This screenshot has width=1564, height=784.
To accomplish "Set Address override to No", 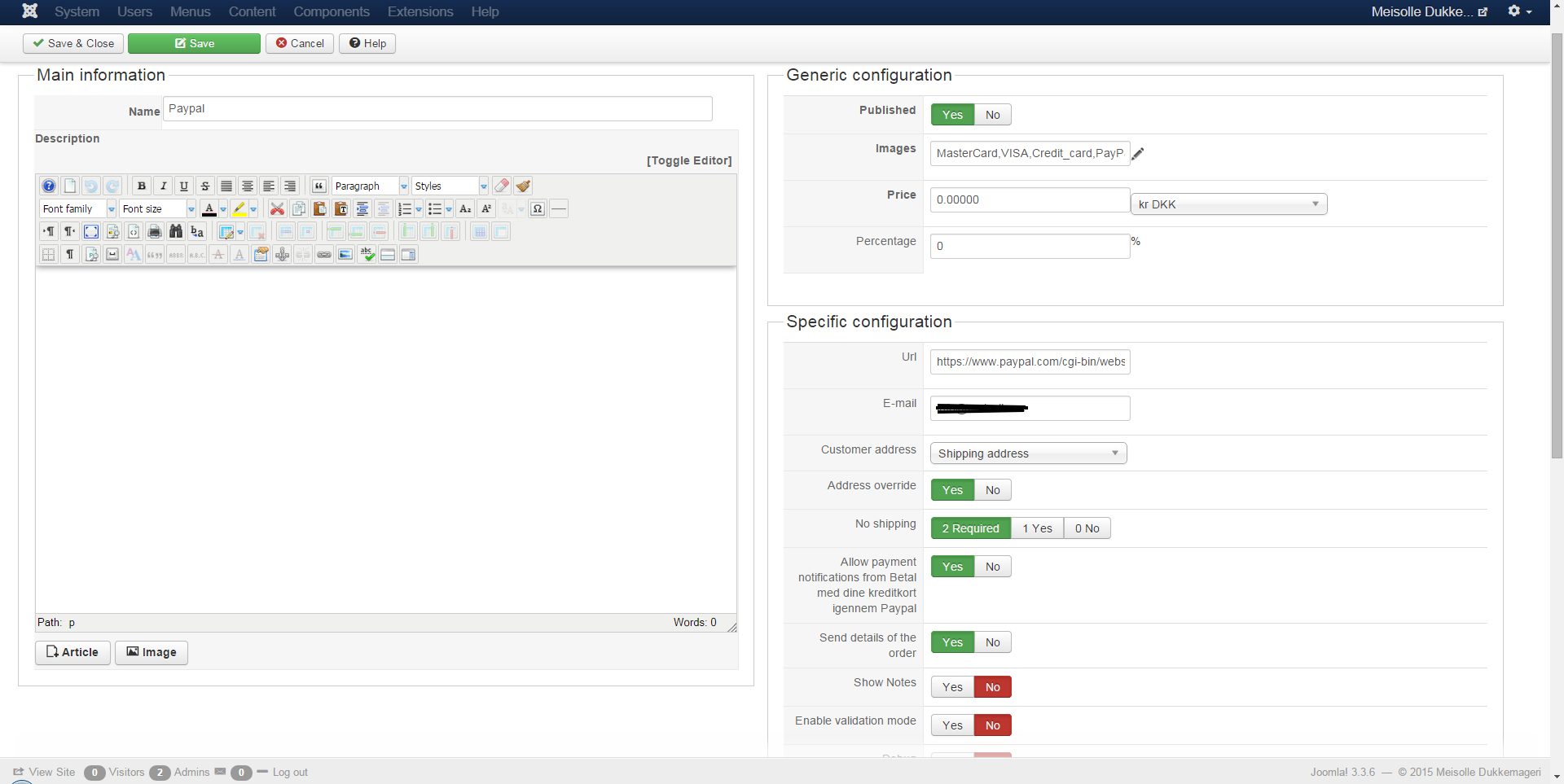I will tap(992, 490).
